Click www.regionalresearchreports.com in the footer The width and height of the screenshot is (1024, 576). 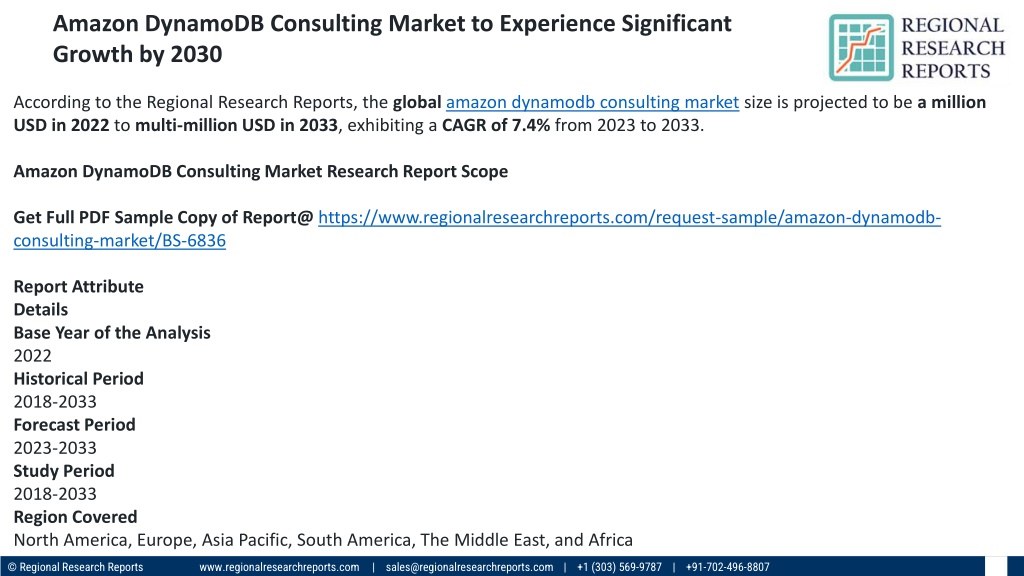279,567
